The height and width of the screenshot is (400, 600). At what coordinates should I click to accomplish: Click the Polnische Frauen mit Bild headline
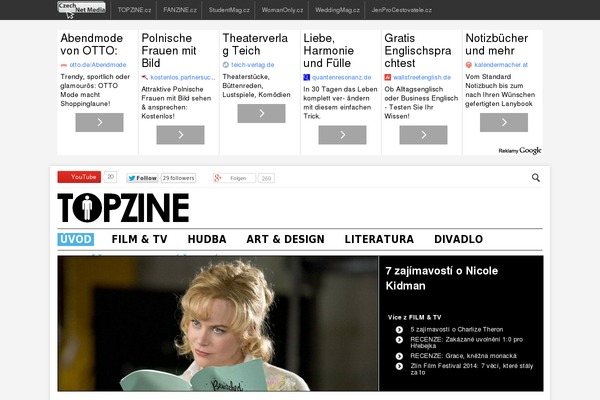coord(169,51)
